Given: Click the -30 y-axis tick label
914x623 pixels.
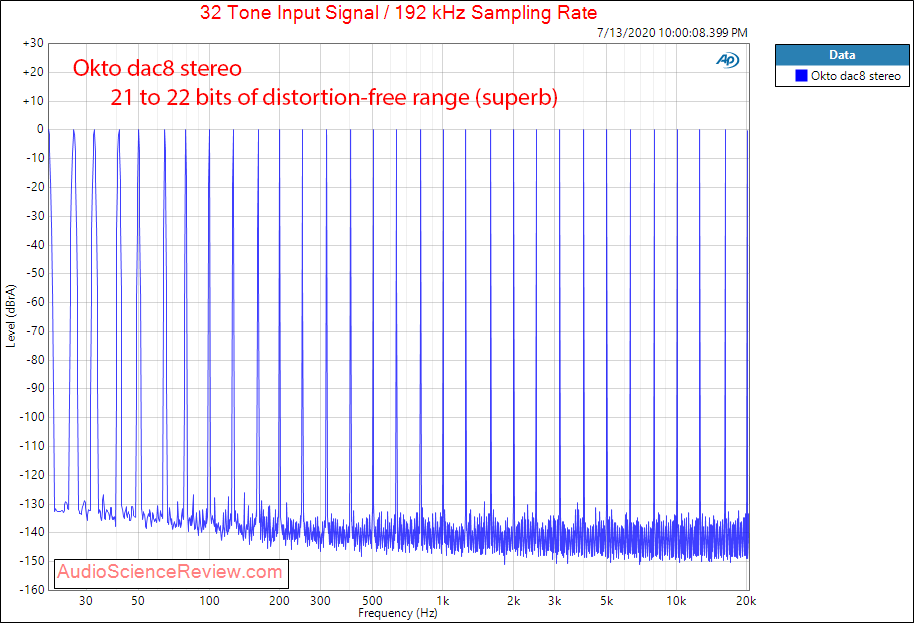Looking at the screenshot, I should click(35, 216).
